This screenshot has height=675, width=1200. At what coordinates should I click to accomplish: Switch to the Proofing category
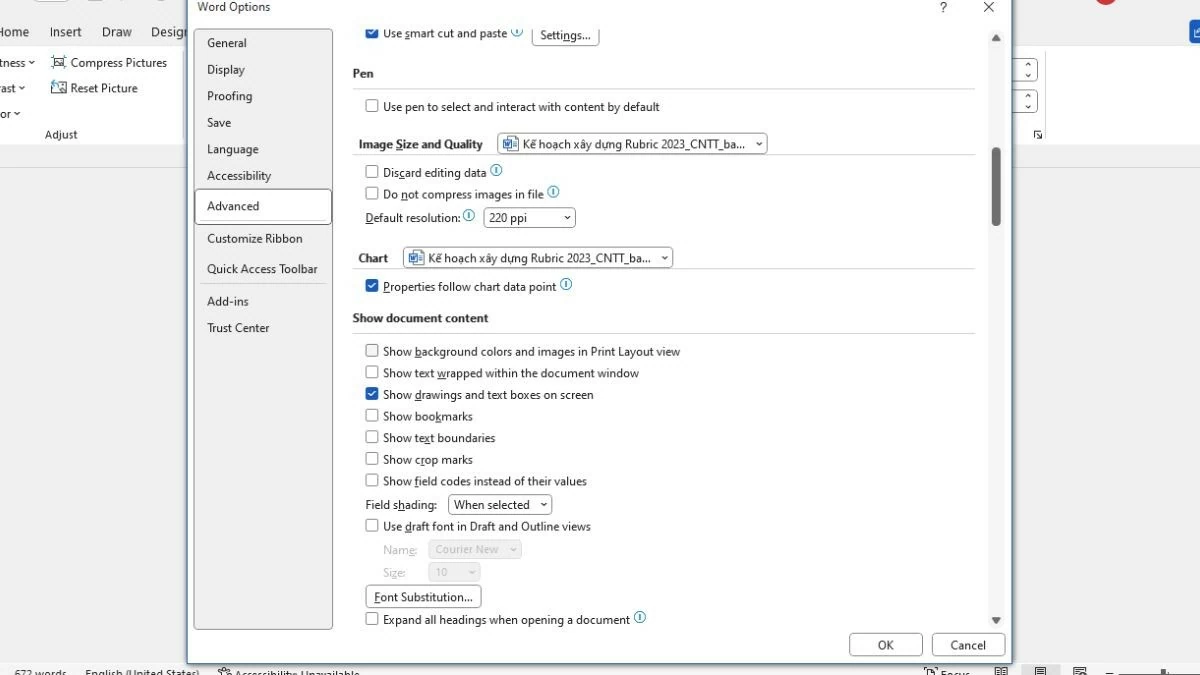pos(229,96)
